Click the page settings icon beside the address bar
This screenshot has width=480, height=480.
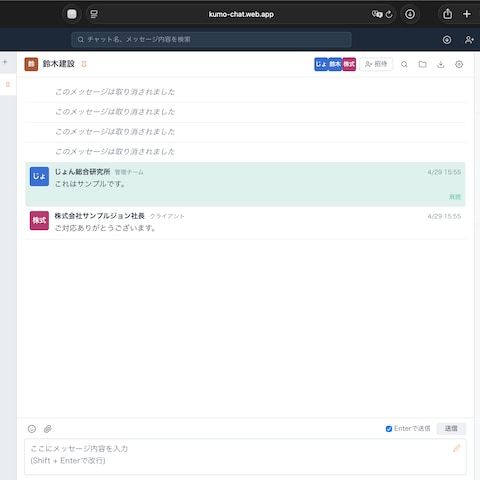(x=94, y=14)
